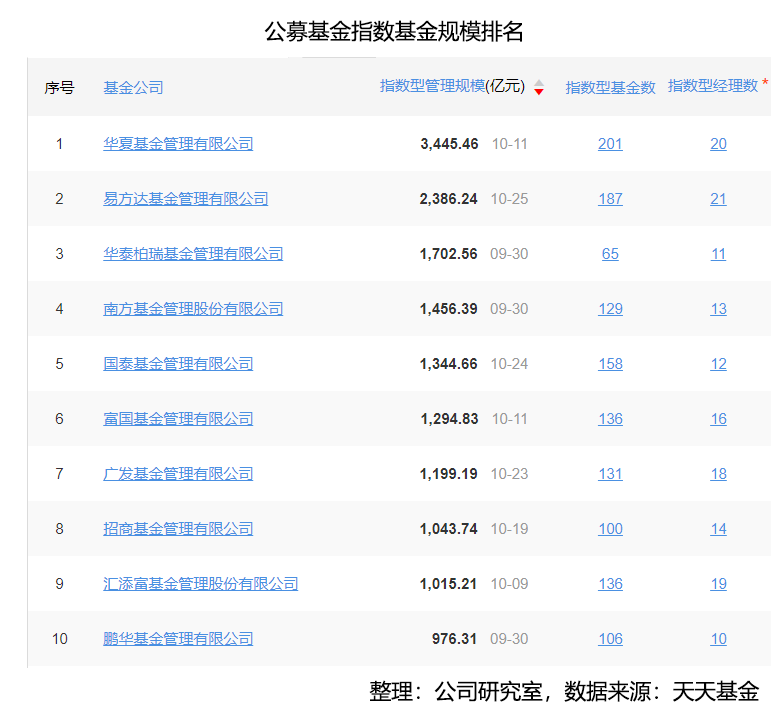Open 华夏基金管理有限公司 link

coord(178,144)
